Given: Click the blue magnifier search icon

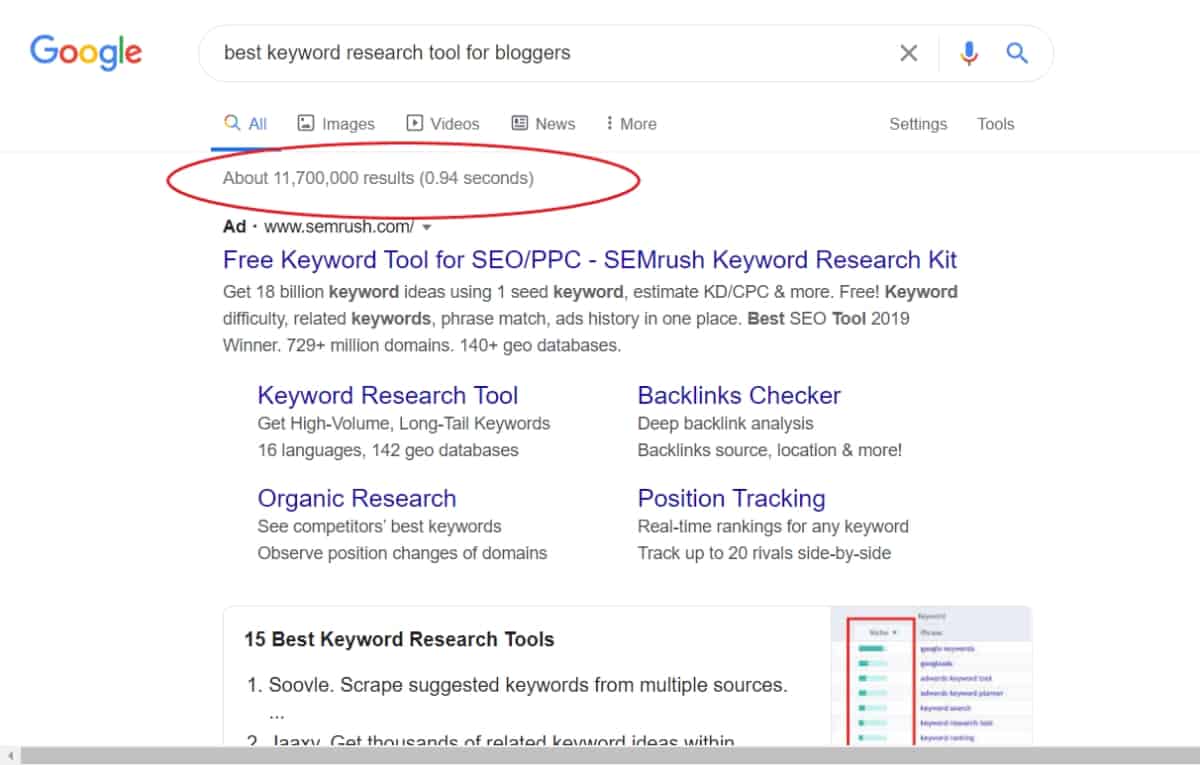Looking at the screenshot, I should click(x=1017, y=53).
